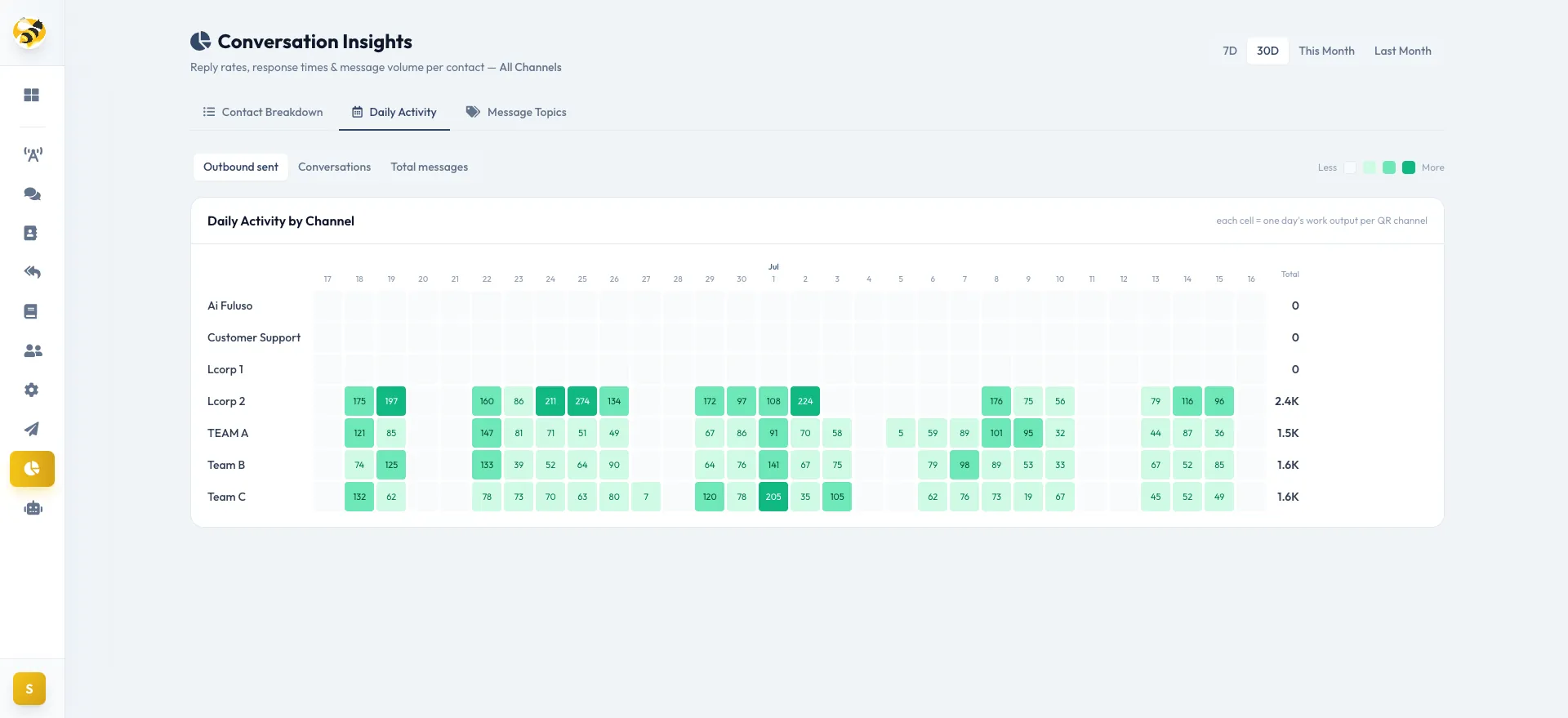Select the Total messages metric
Viewport: 1568px width, 718px height.
click(429, 167)
